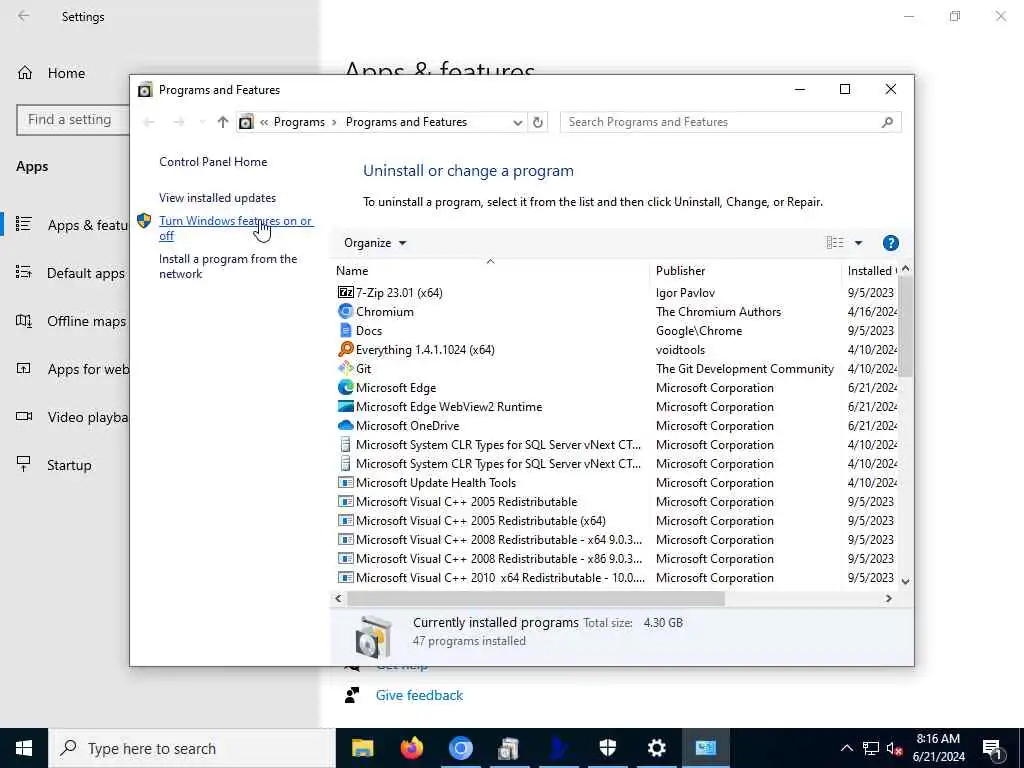Click the help question mark icon
This screenshot has width=1024, height=768.
click(890, 243)
